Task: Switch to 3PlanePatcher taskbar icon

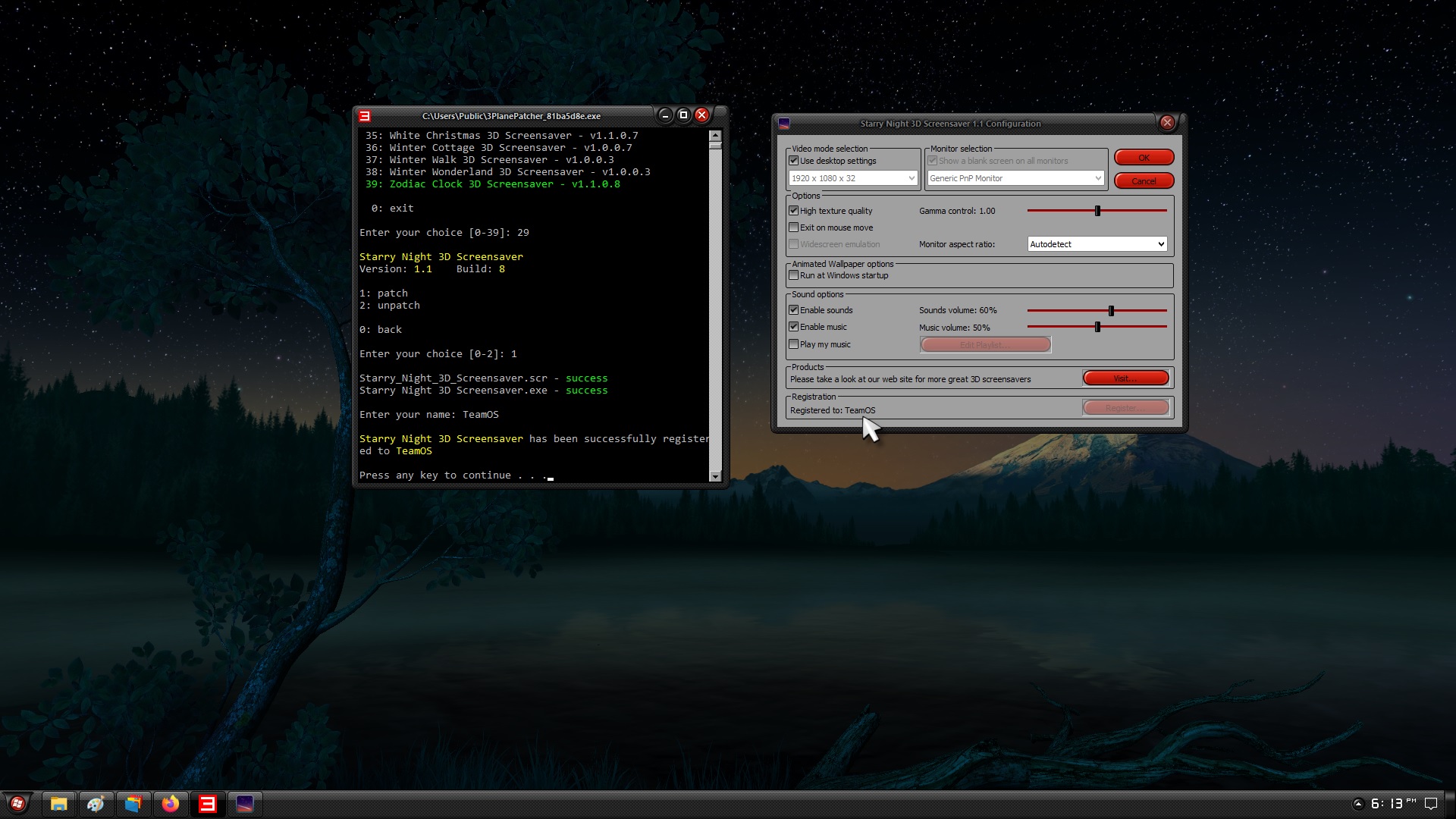Action: 208,804
